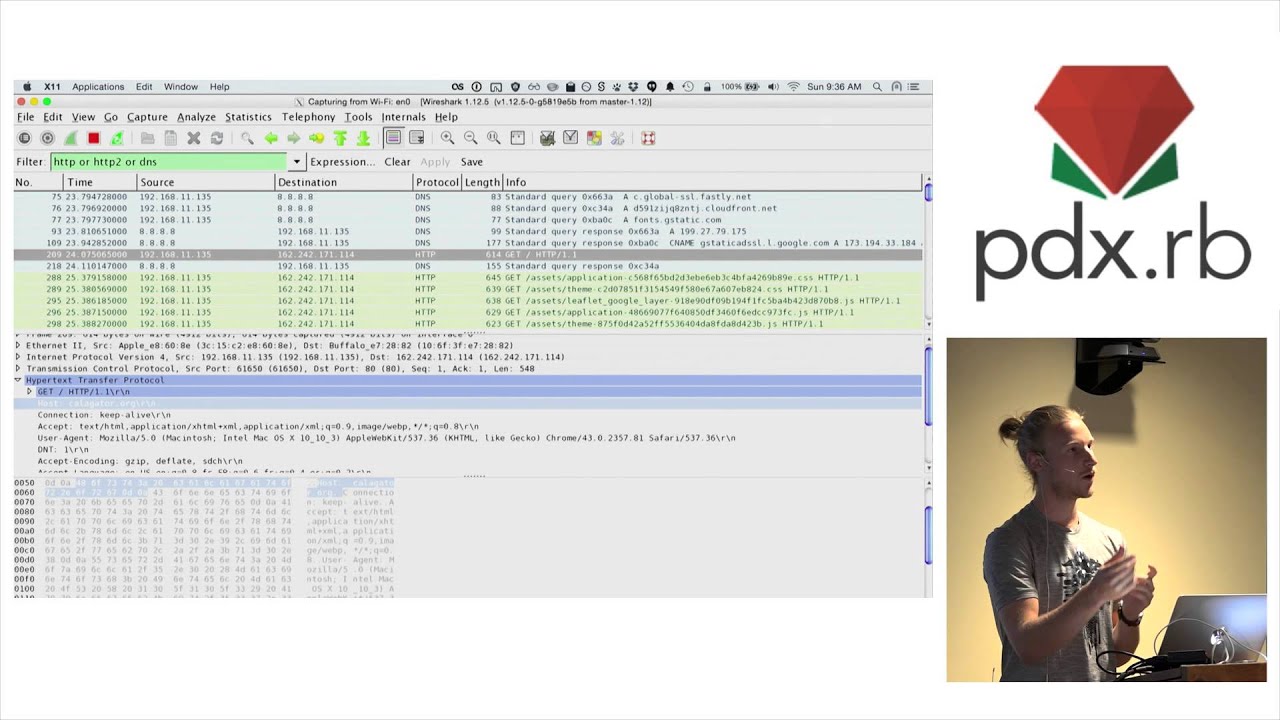The width and height of the screenshot is (1280, 720).
Task: Reset text zoom to normal size
Action: (x=493, y=138)
